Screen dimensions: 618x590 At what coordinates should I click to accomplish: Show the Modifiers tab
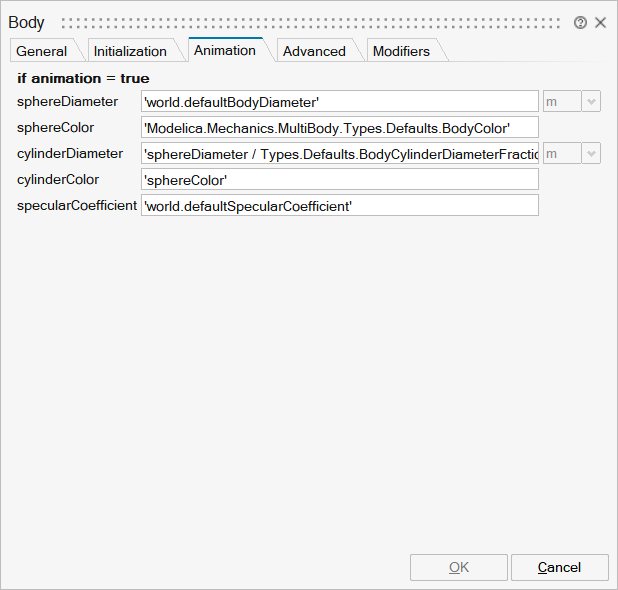pos(401,51)
